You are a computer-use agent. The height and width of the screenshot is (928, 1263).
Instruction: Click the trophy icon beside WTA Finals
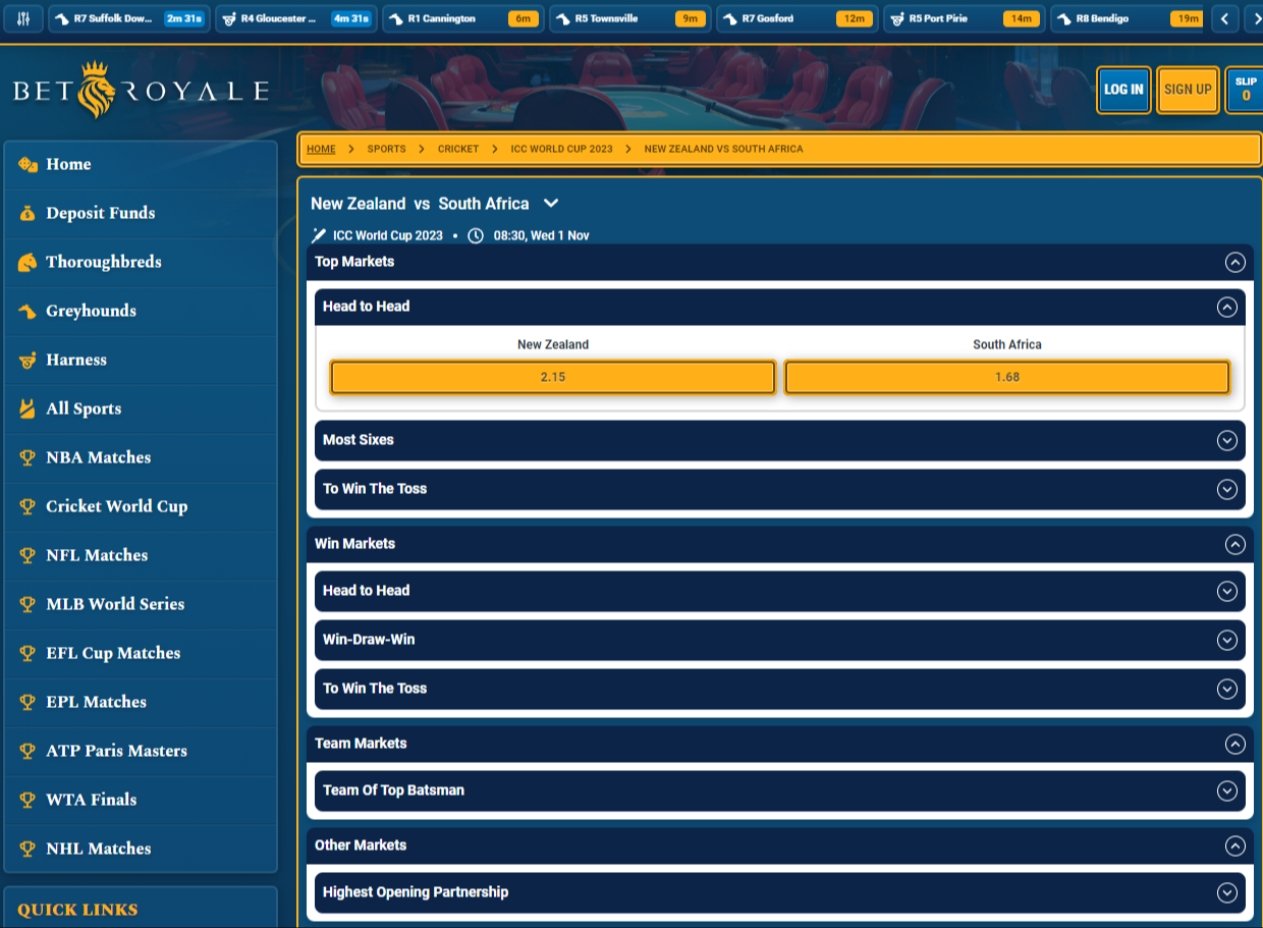[28, 800]
